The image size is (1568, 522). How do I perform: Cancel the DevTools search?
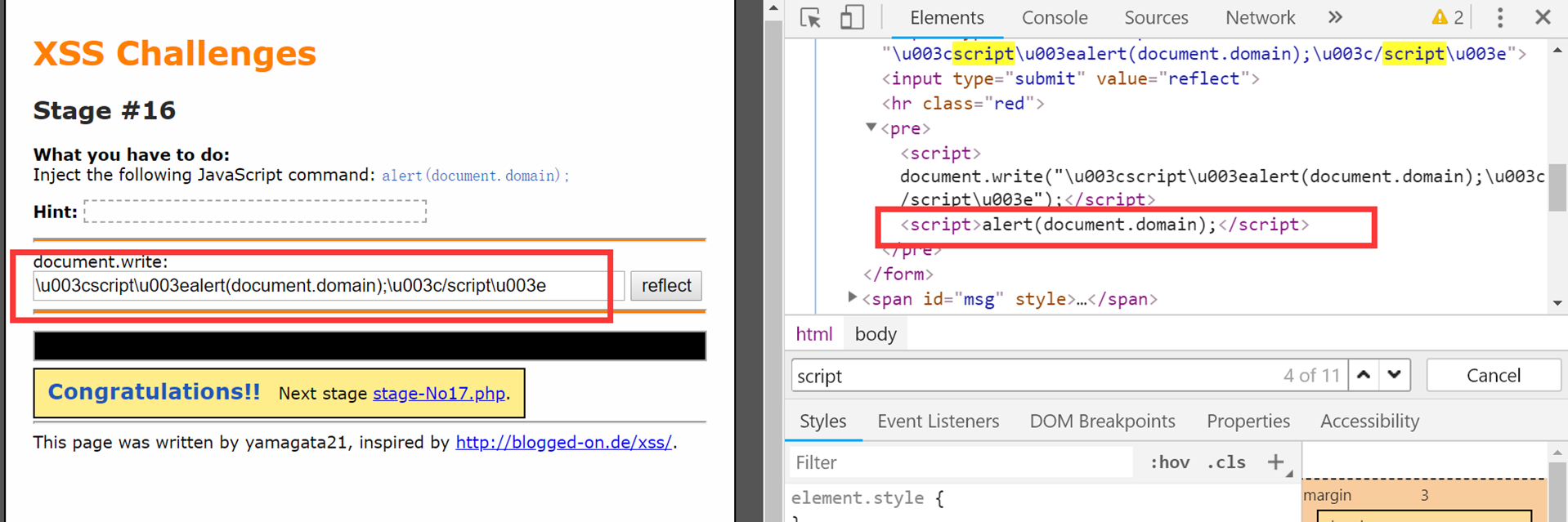[x=1494, y=375]
